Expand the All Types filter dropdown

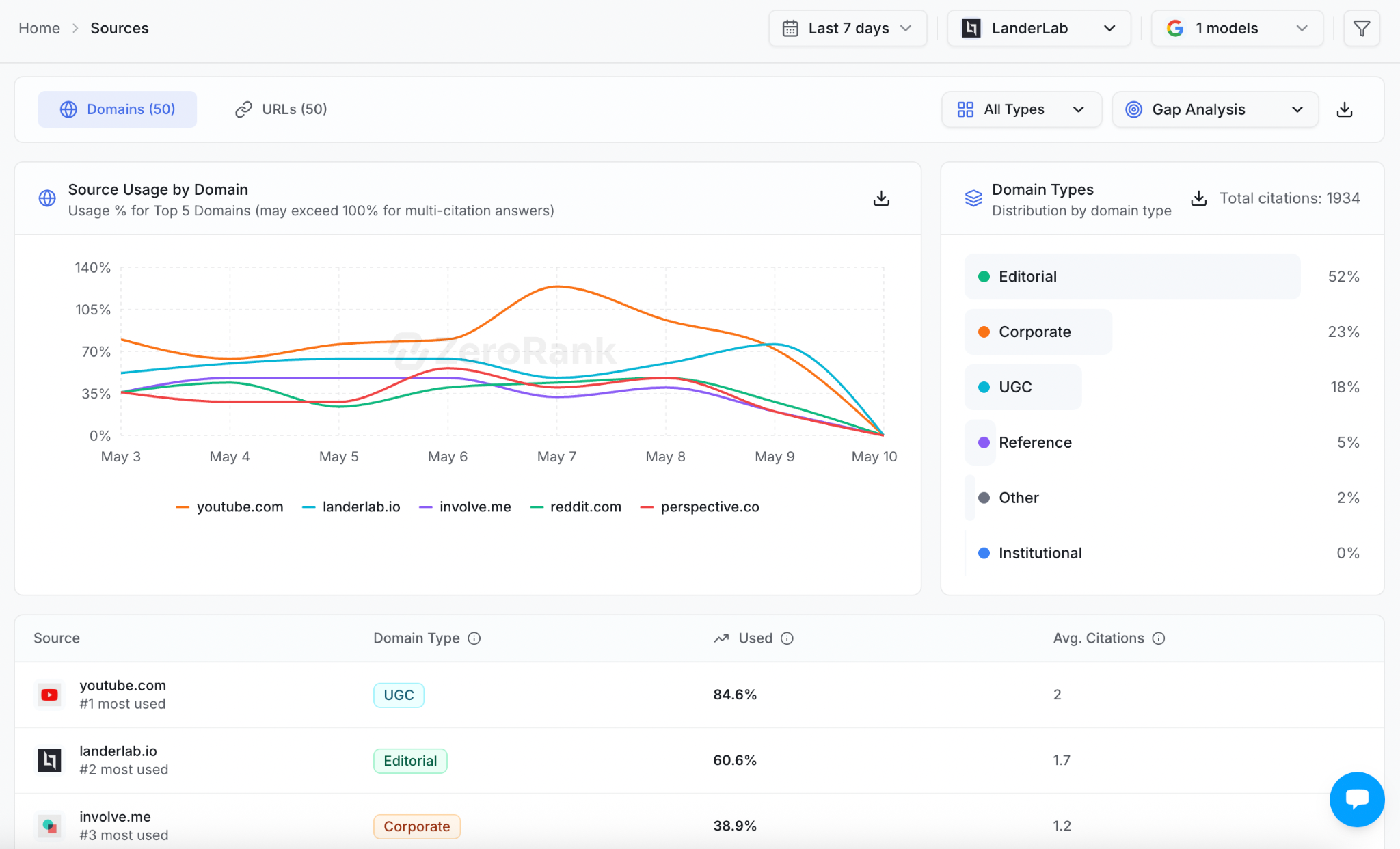pos(1021,109)
